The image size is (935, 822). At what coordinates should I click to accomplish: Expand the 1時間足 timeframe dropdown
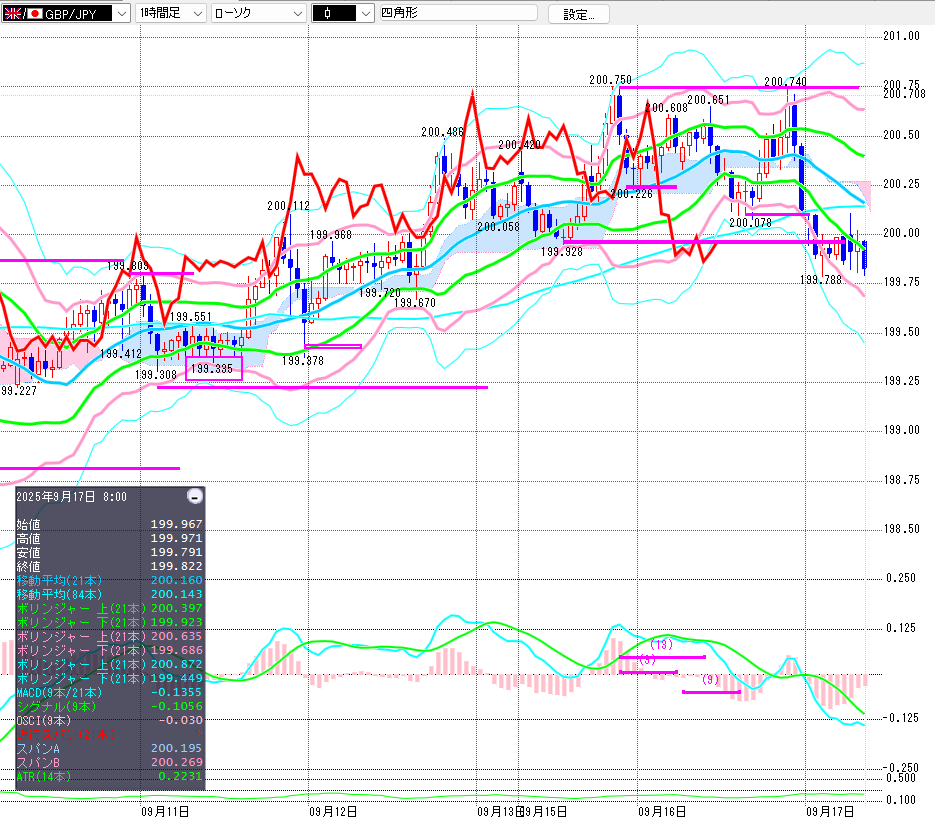click(x=196, y=14)
